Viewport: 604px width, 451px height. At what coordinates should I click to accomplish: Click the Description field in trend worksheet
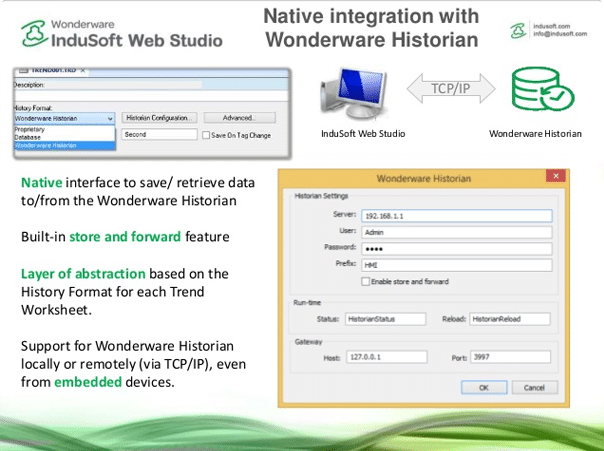tap(151, 96)
